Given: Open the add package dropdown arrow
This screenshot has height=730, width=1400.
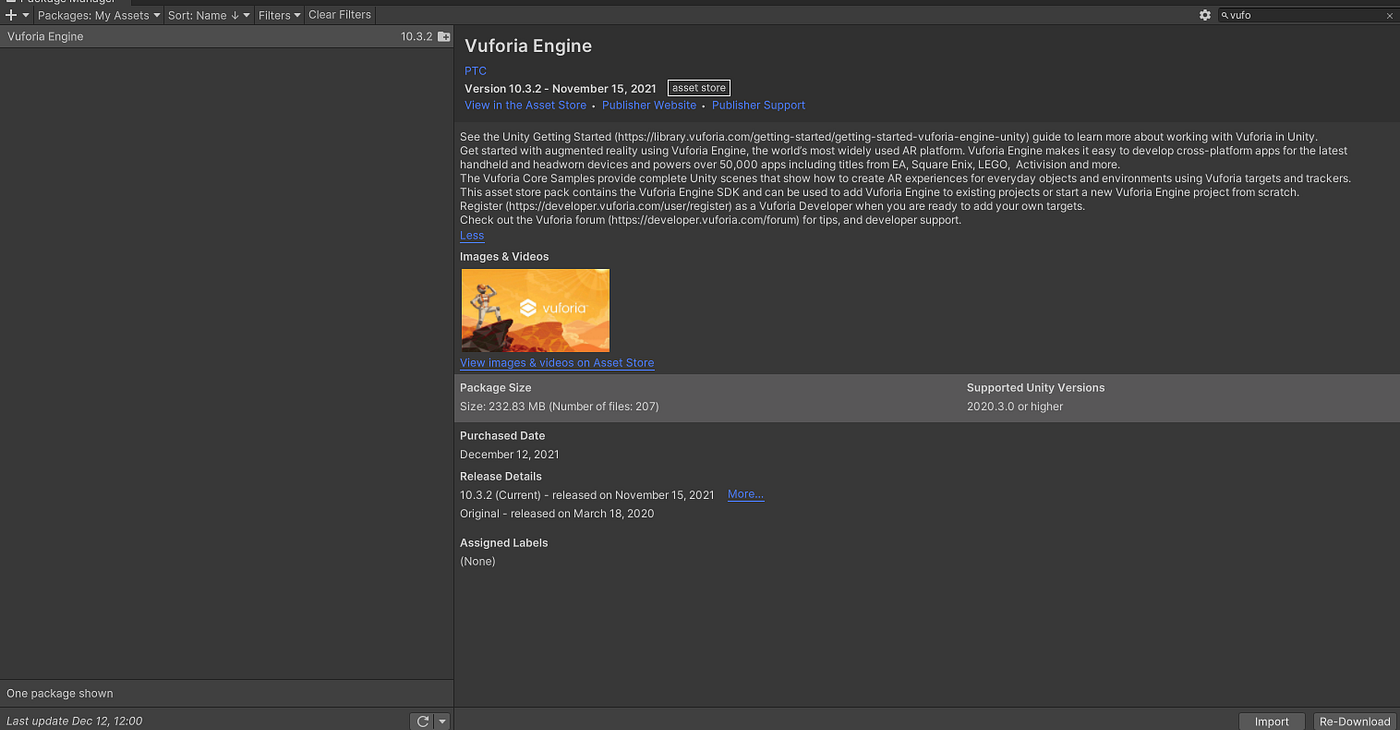Looking at the screenshot, I should tap(26, 15).
